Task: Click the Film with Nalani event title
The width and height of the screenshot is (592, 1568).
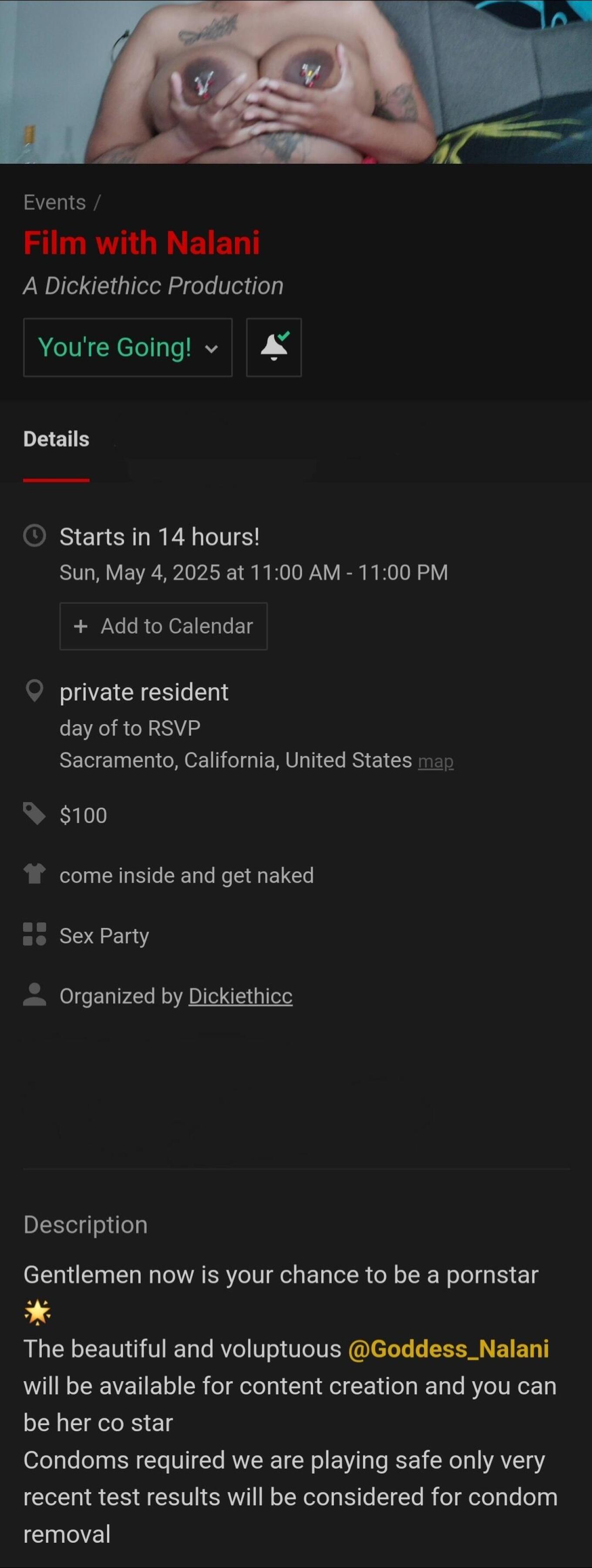Action: 142,243
